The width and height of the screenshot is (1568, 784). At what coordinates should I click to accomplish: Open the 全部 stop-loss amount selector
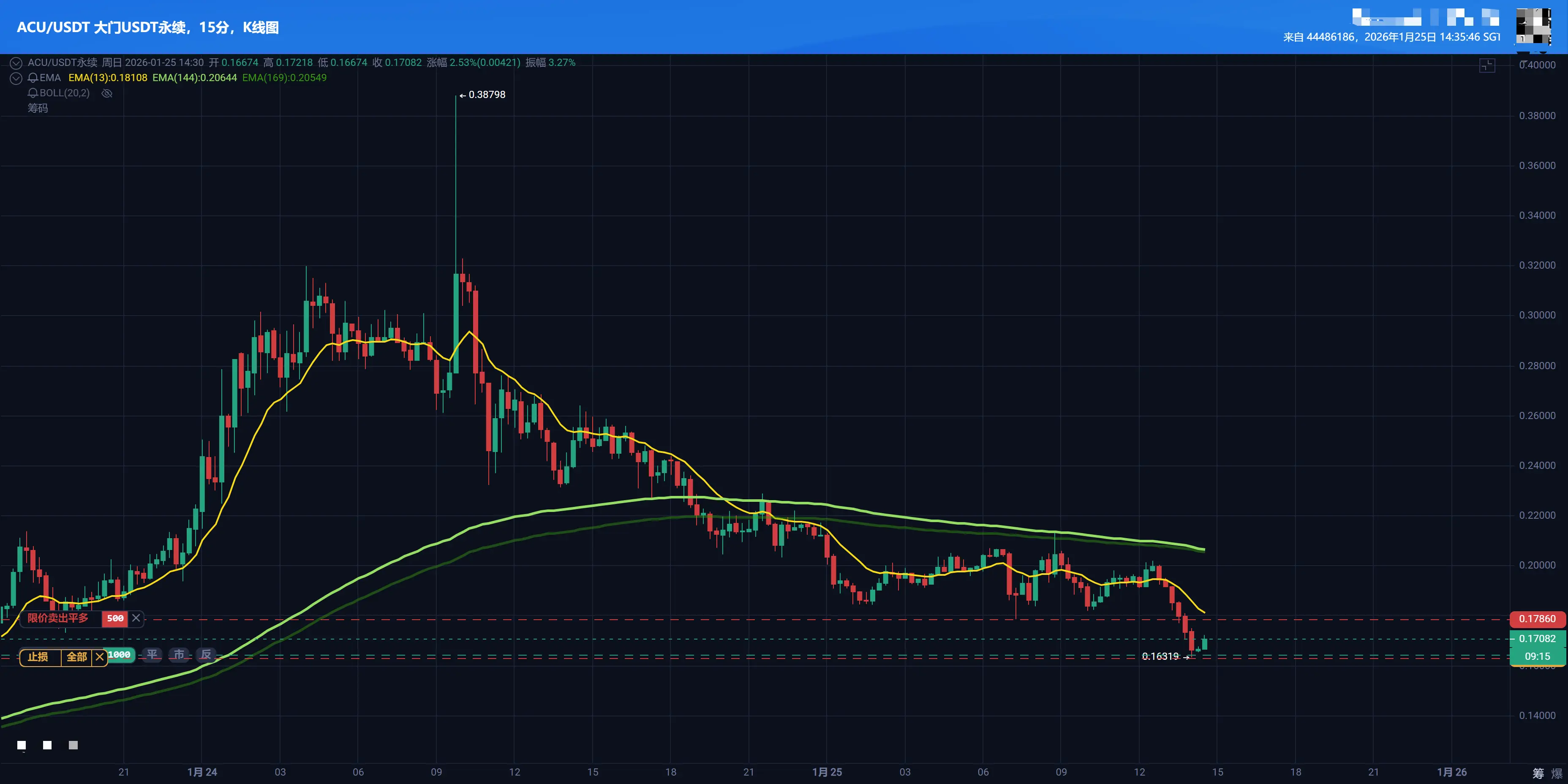(x=77, y=657)
